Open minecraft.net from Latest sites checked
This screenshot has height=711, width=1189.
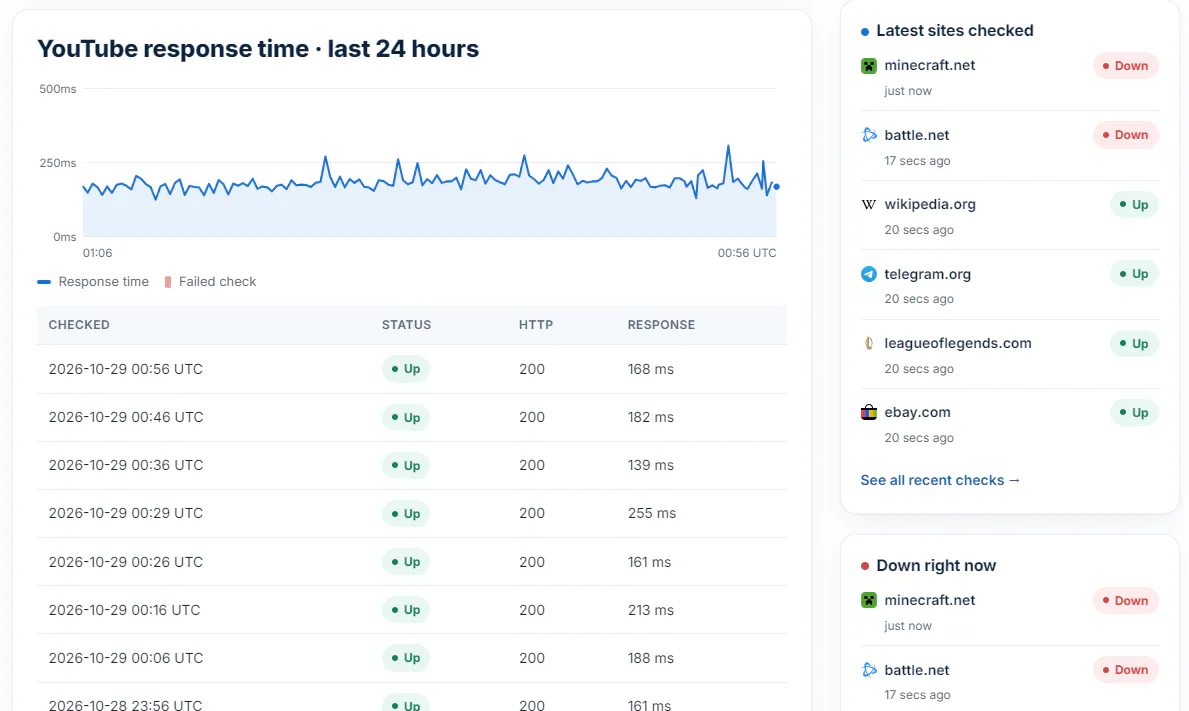coord(930,65)
